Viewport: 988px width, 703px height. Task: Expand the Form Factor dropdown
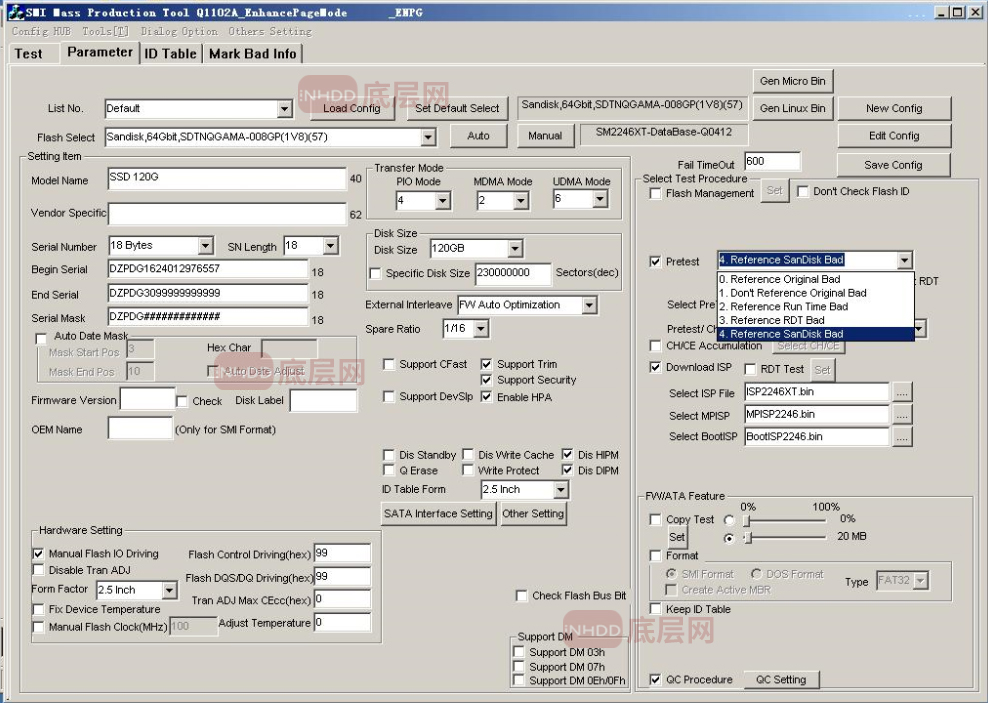(x=169, y=590)
